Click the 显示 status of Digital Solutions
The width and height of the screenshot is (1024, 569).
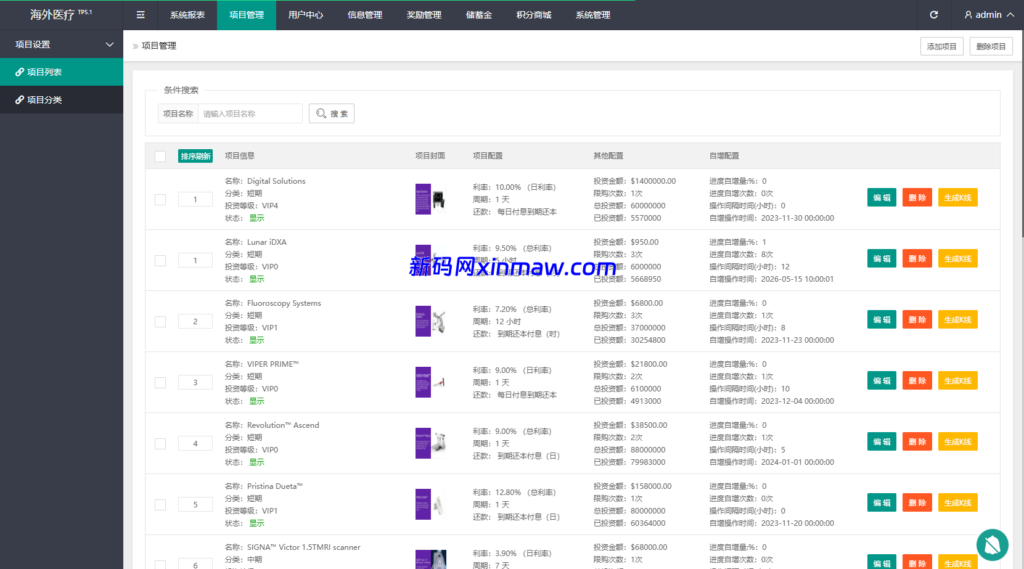click(x=257, y=218)
